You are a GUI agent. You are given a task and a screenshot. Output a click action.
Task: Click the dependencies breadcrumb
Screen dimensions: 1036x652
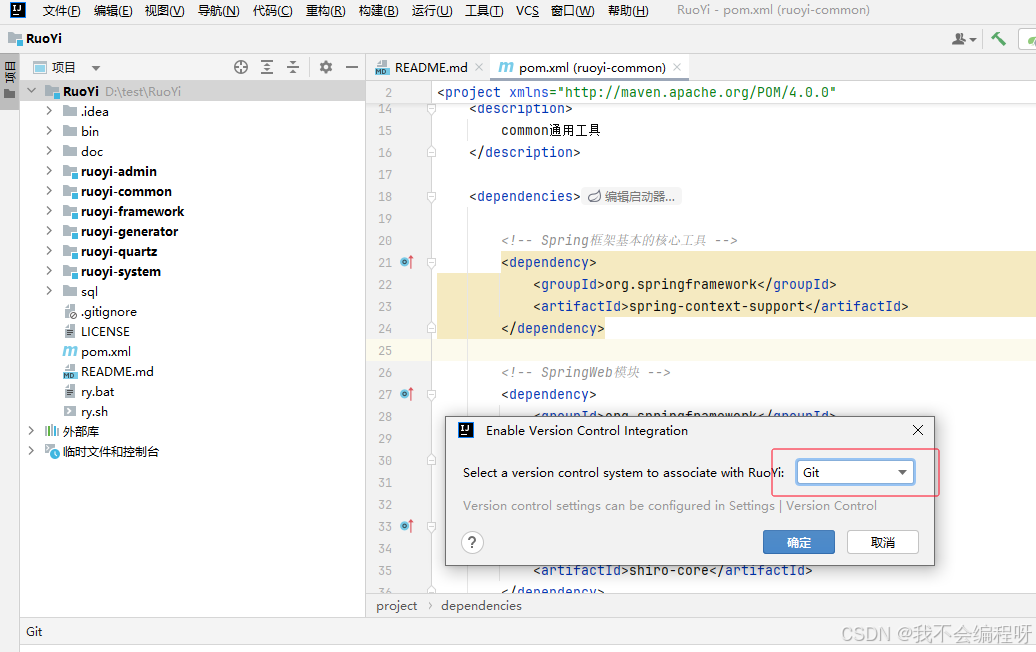pos(481,606)
